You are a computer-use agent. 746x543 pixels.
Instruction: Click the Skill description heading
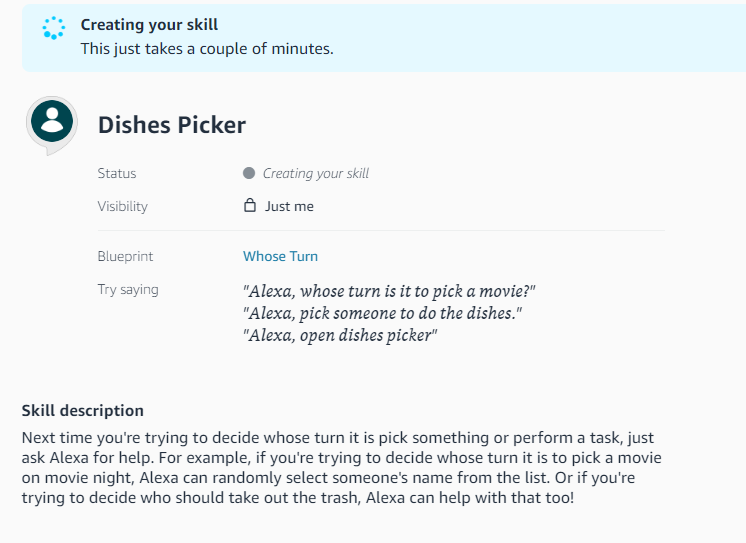point(83,410)
